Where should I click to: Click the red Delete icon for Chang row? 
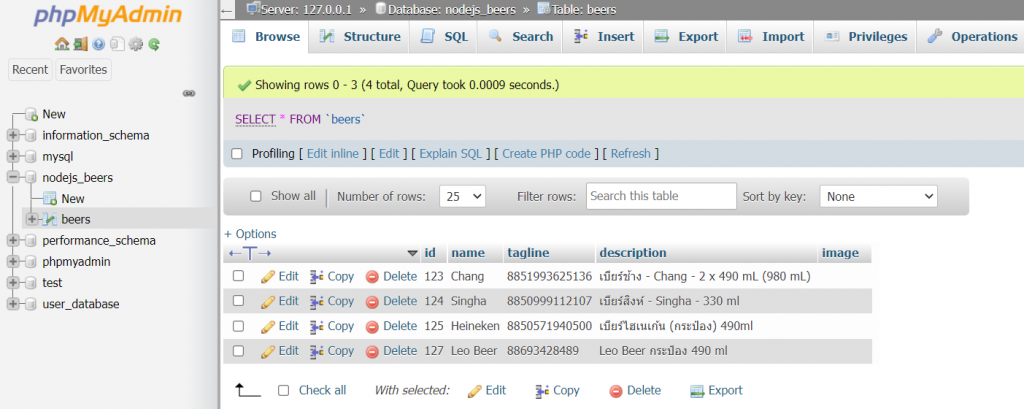coord(372,277)
